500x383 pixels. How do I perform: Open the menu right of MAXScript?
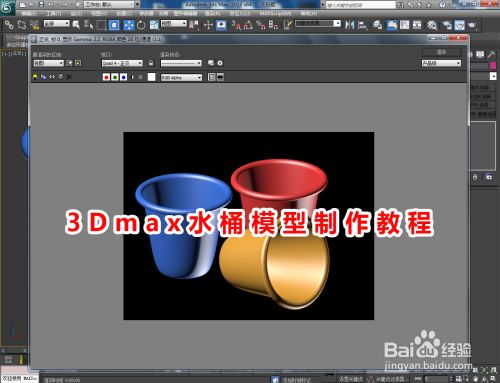(309, 13)
